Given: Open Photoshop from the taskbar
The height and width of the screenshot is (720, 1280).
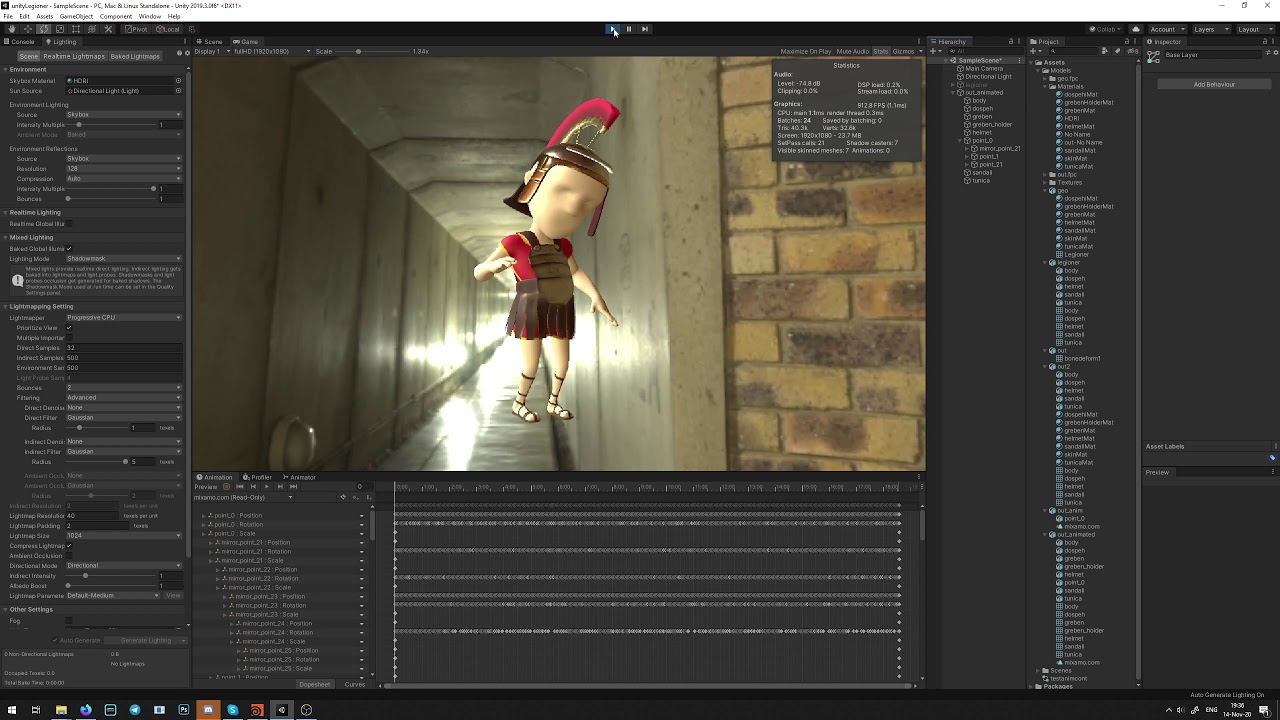Looking at the screenshot, I should [184, 710].
